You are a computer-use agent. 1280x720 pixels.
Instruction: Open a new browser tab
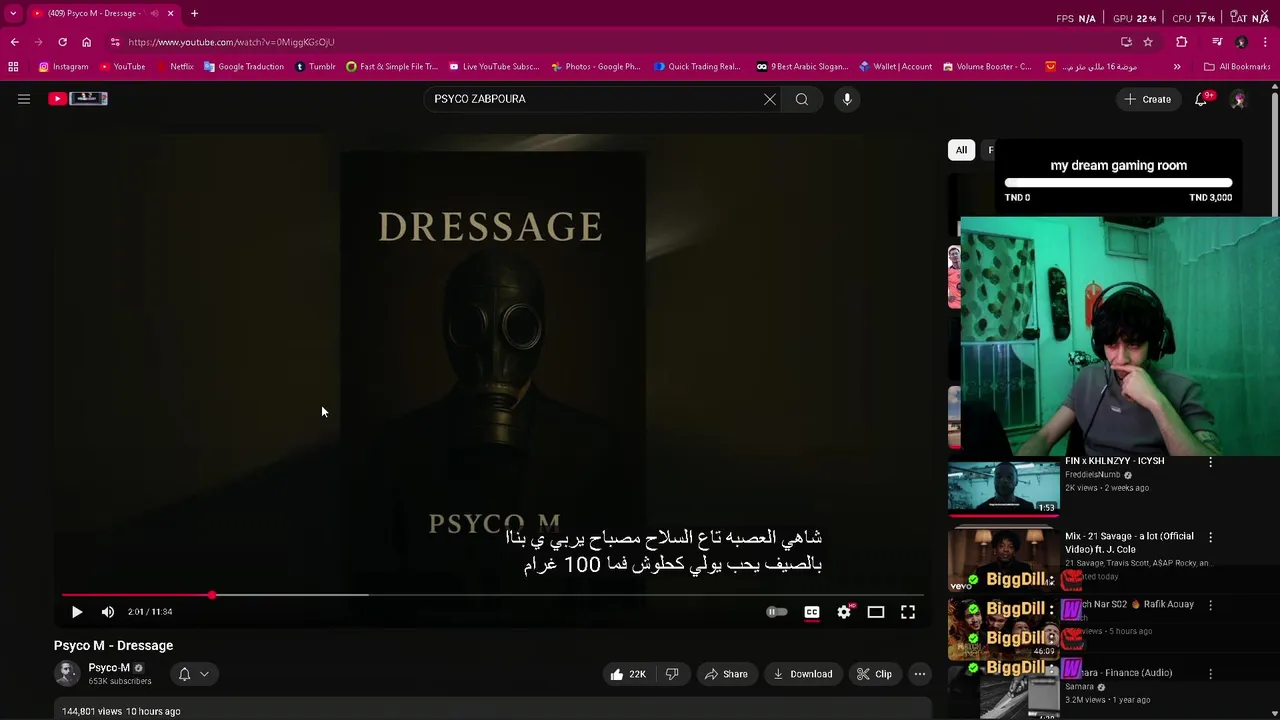[194, 13]
